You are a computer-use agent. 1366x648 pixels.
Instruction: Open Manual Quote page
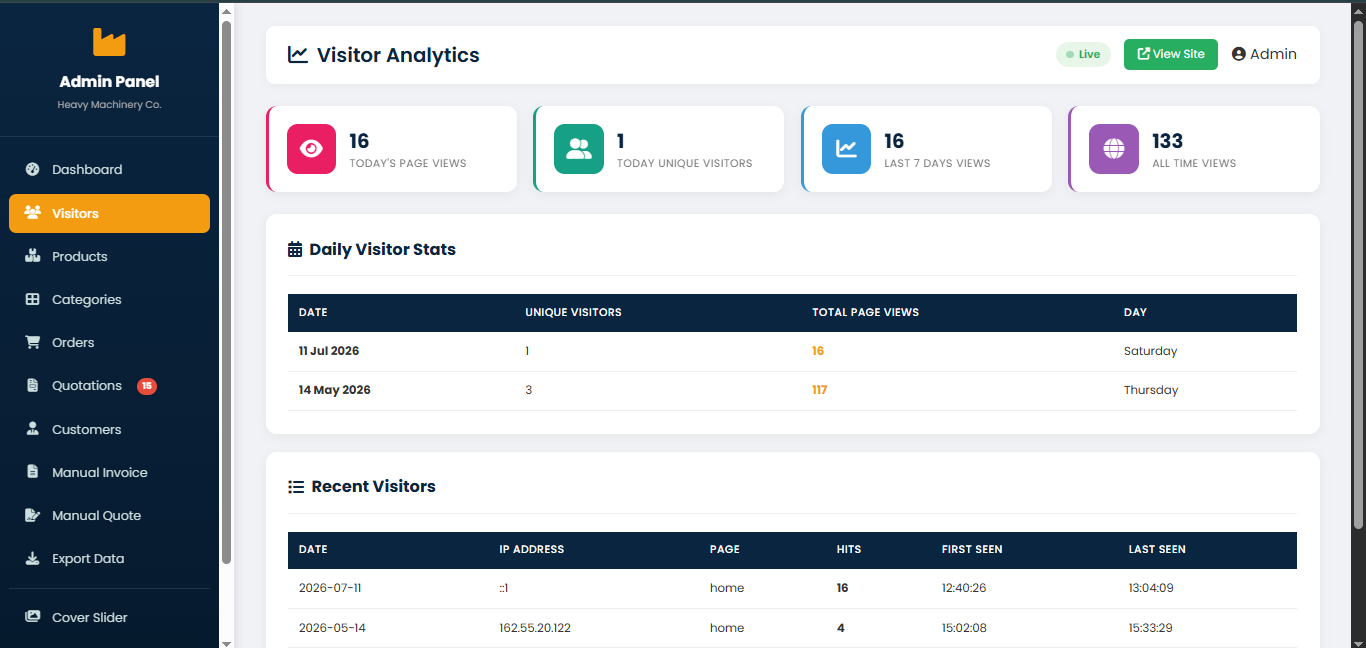109,515
